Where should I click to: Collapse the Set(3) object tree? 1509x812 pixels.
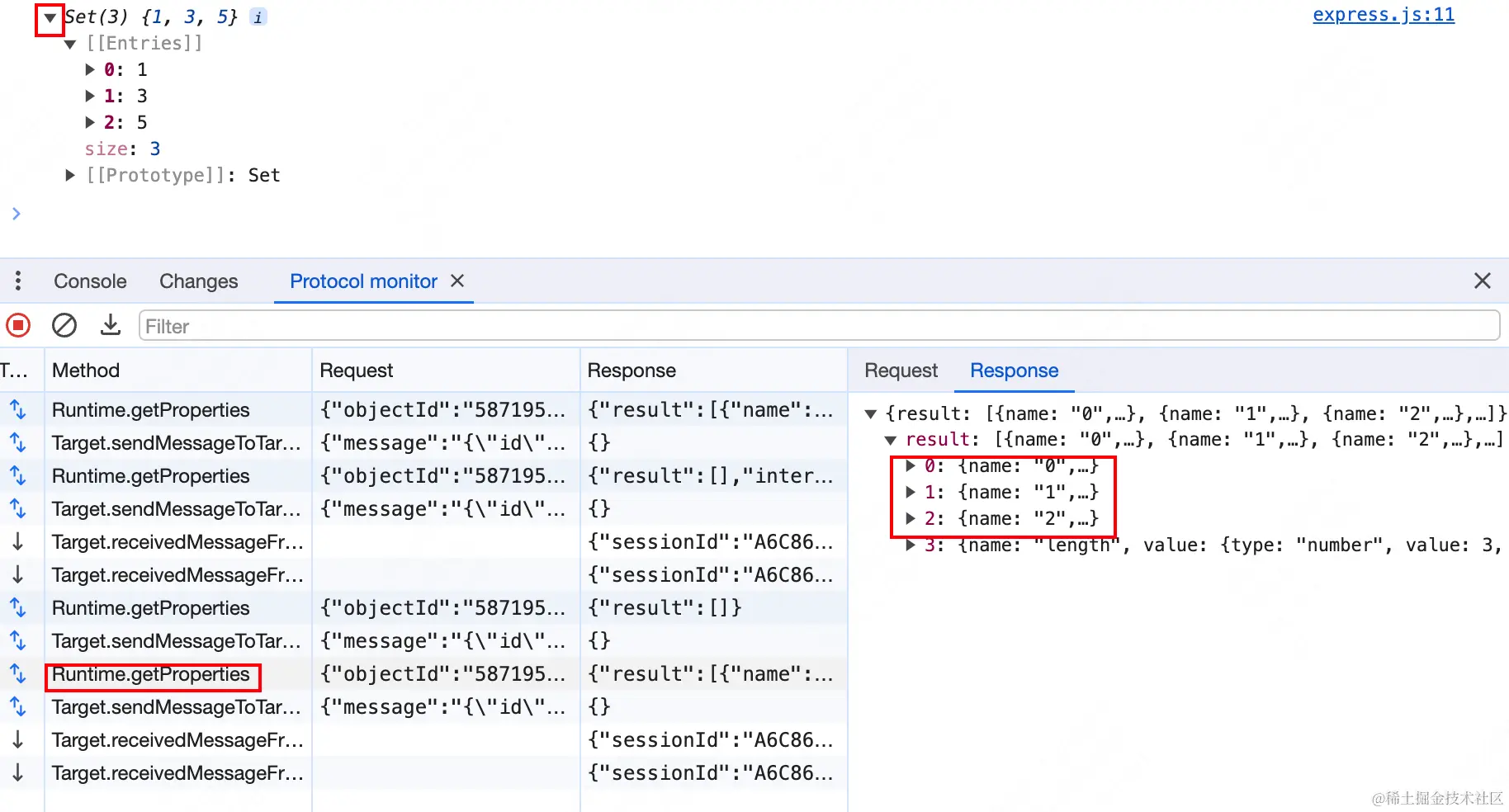(50, 17)
